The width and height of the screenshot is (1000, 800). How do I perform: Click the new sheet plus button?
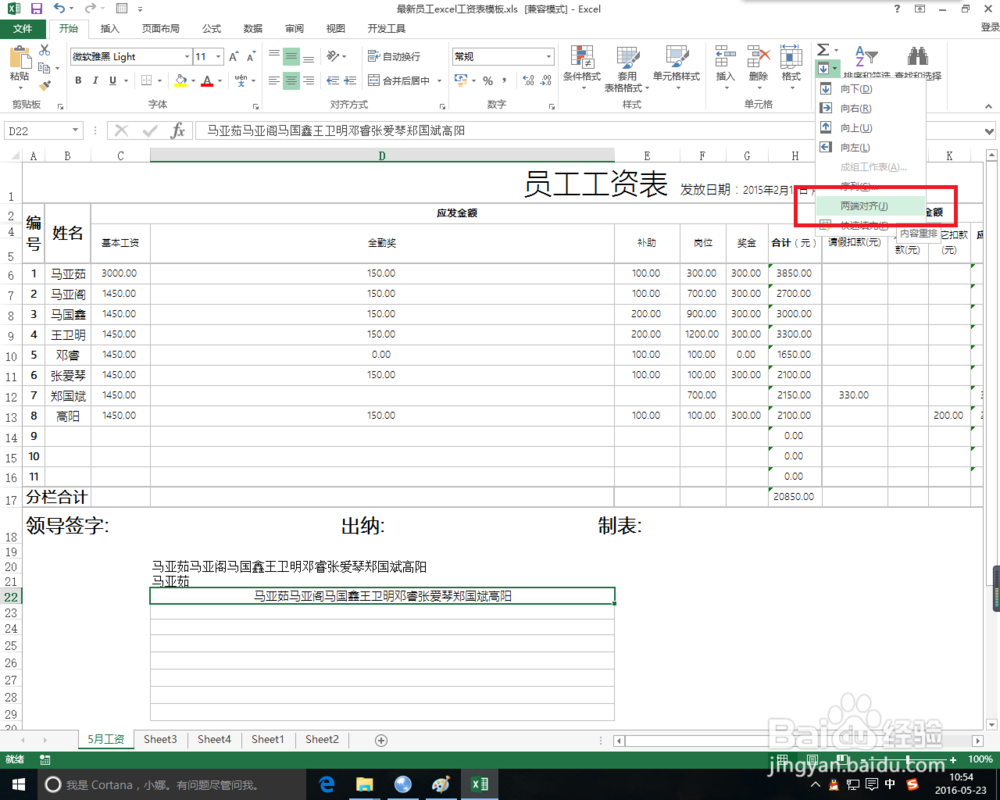point(381,740)
